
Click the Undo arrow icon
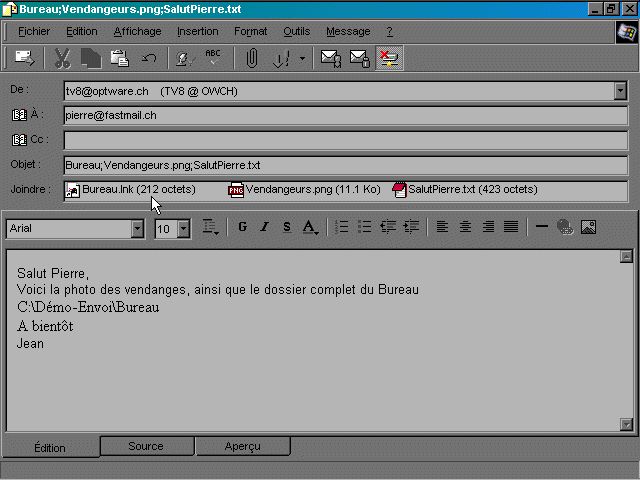(x=149, y=58)
